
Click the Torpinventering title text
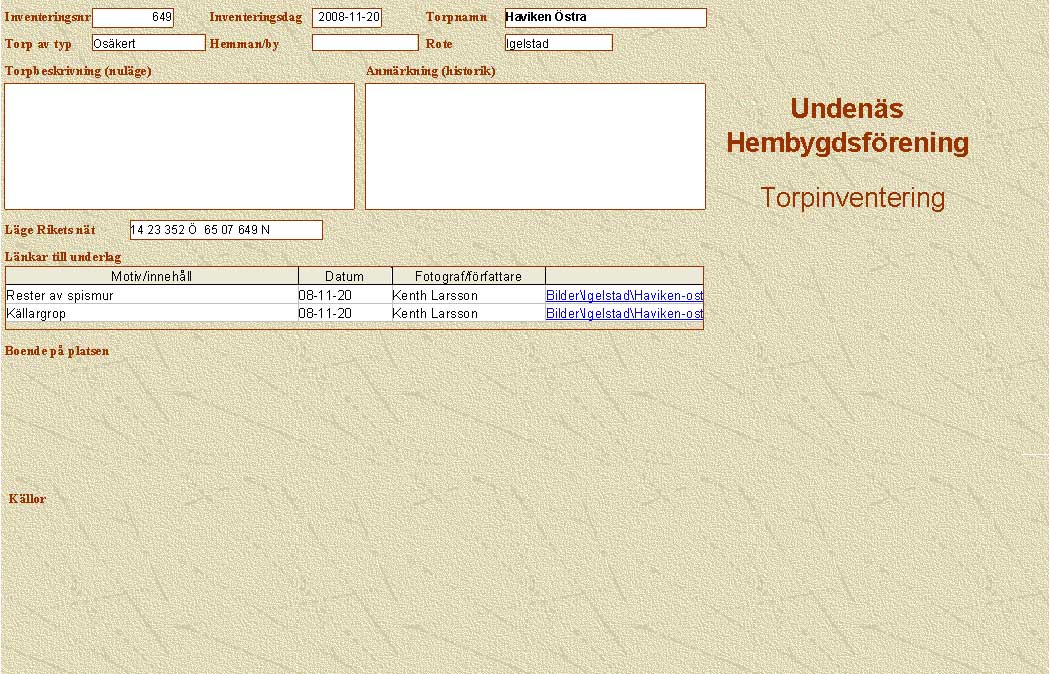pyautogui.click(x=852, y=198)
